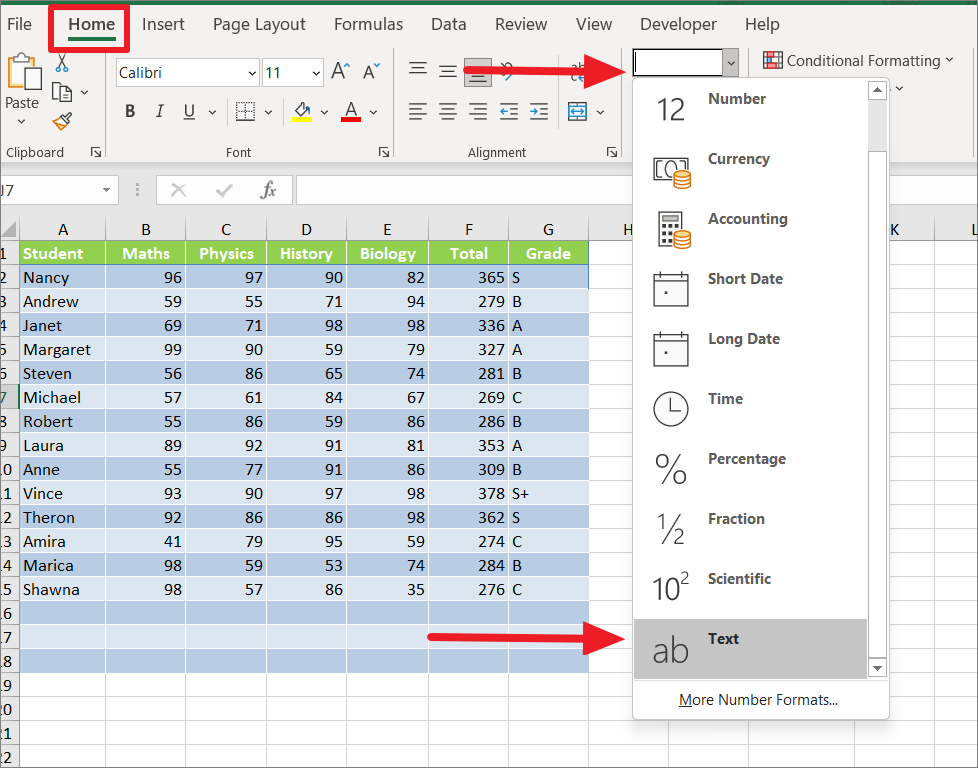The width and height of the screenshot is (978, 768).
Task: Click the Copy icon in Clipboard group
Action: [62, 90]
